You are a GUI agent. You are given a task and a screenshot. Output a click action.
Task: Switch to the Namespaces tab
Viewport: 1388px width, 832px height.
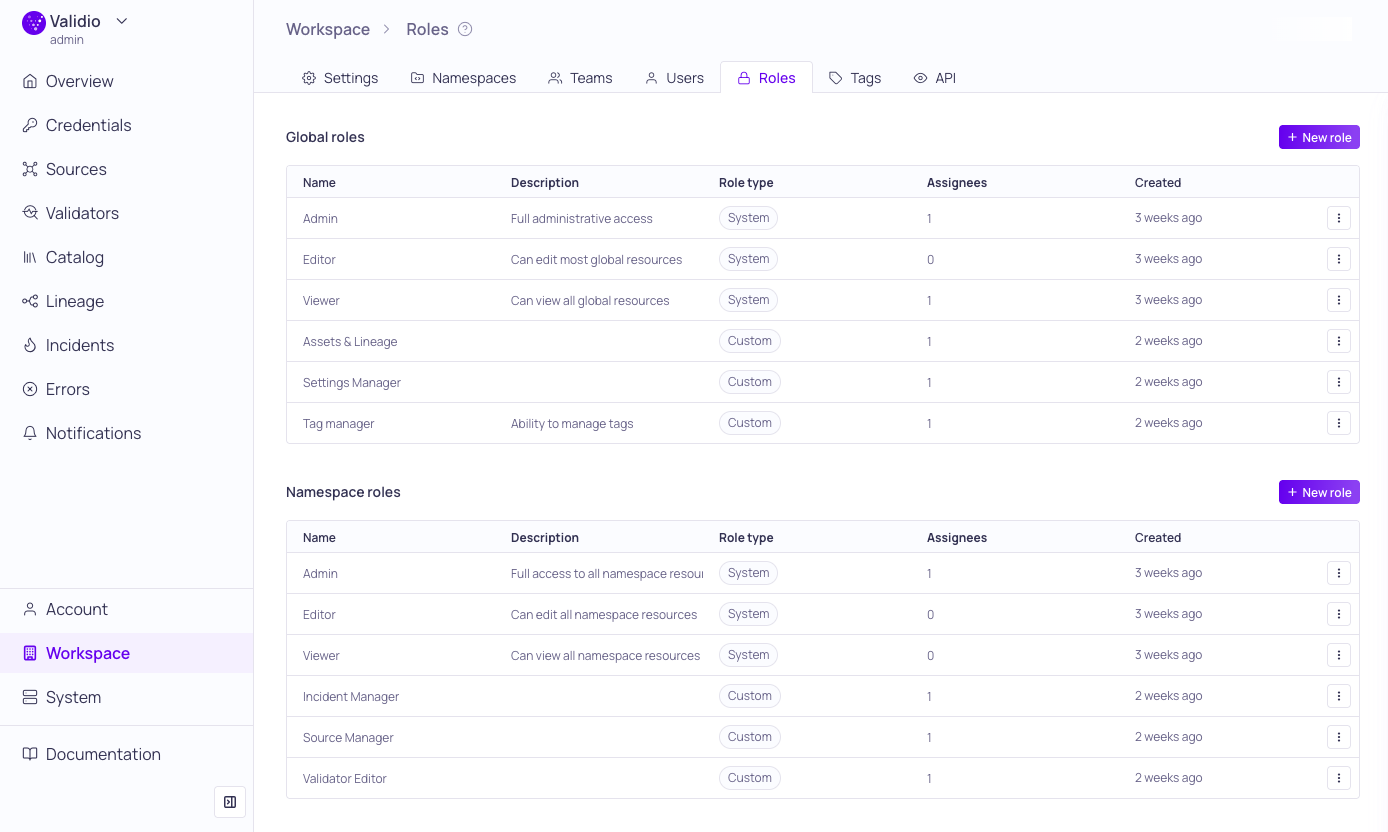coord(463,78)
